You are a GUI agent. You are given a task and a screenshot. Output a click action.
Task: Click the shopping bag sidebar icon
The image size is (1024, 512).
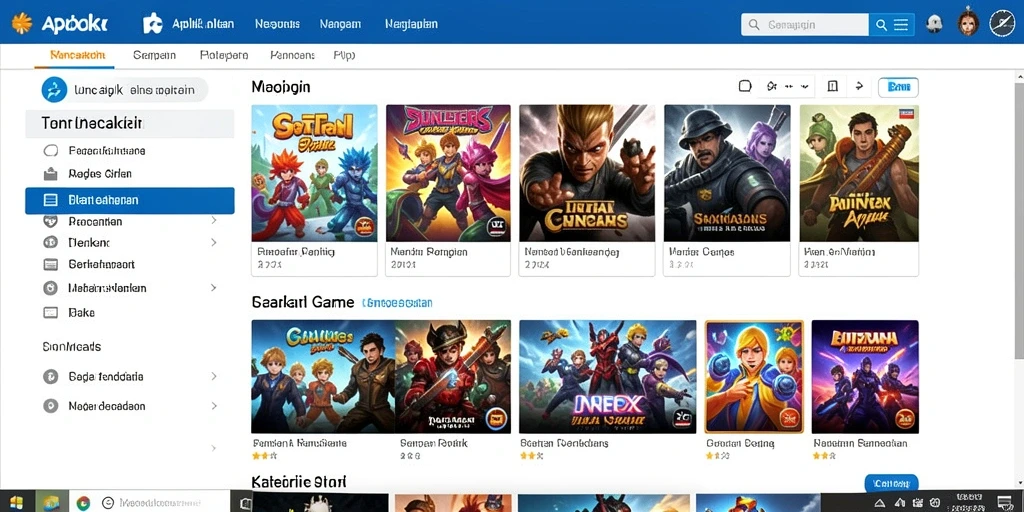coord(50,174)
